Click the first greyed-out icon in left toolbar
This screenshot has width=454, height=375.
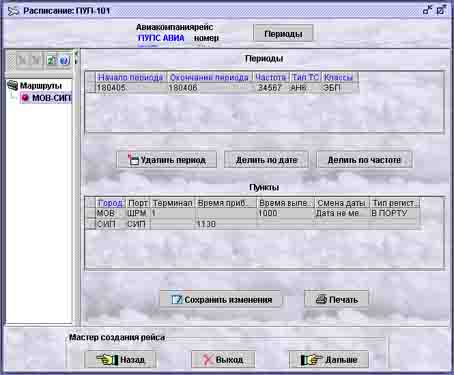(x=22, y=60)
